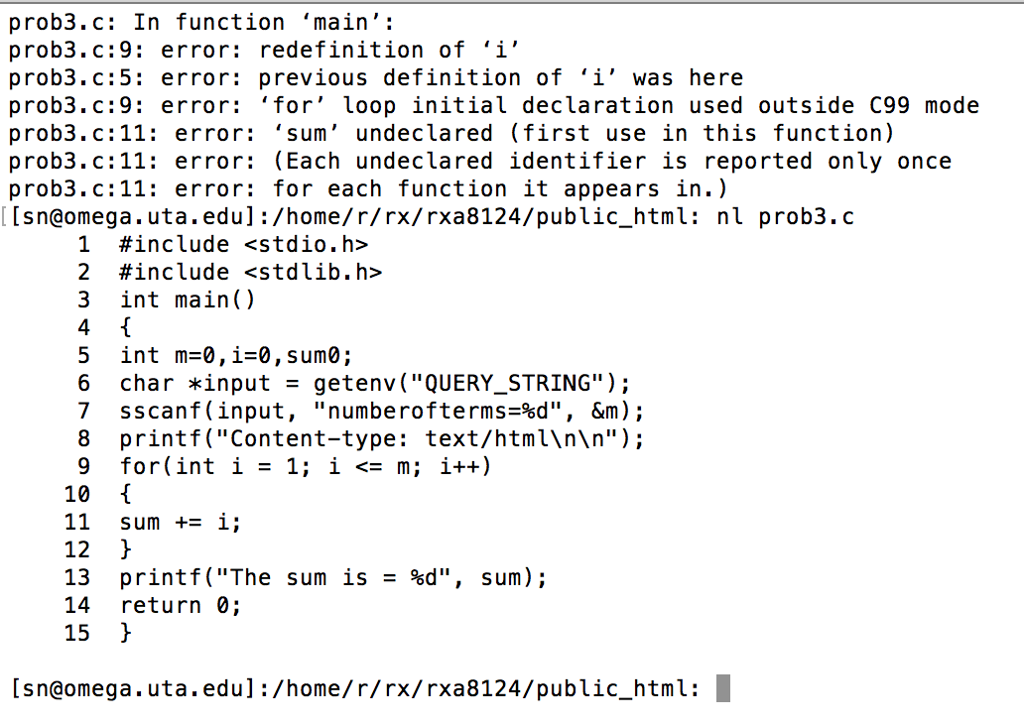
Task: Click the getenv QUERY_STRING line
Action: pos(375,383)
